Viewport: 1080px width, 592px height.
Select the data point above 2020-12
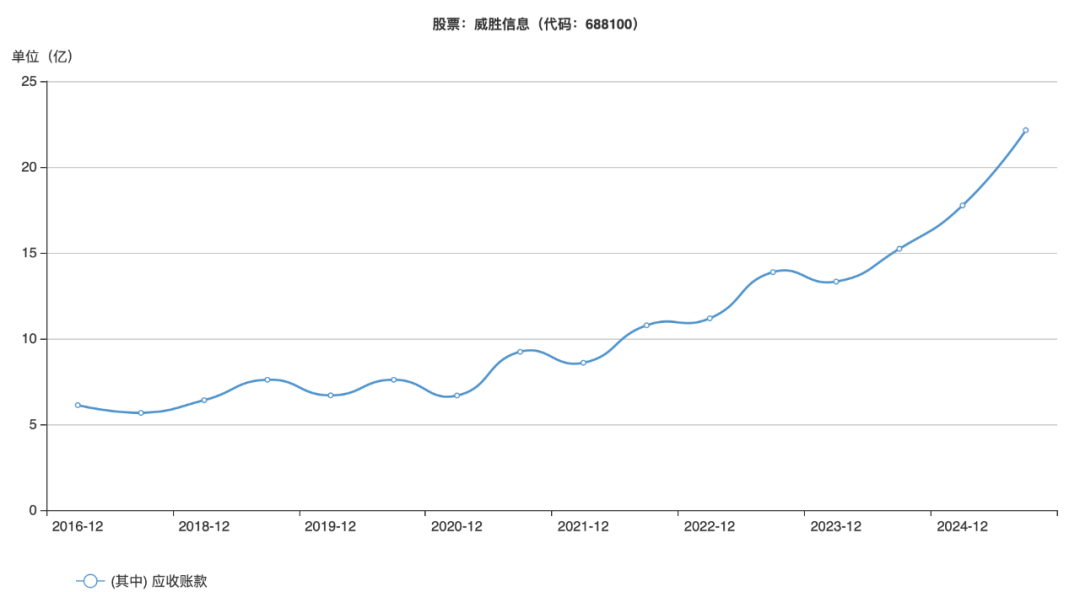coord(457,396)
